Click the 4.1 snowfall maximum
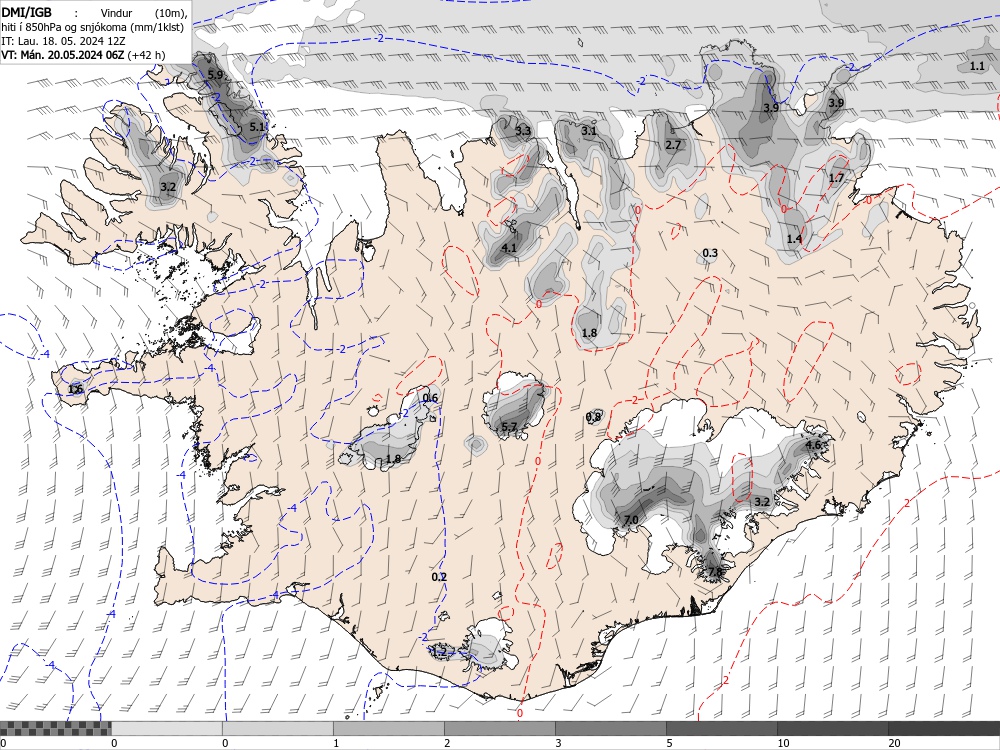The height and width of the screenshot is (750, 1000). (x=509, y=247)
